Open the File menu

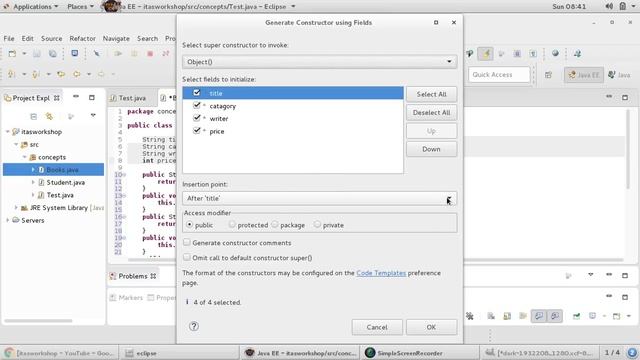coord(9,38)
